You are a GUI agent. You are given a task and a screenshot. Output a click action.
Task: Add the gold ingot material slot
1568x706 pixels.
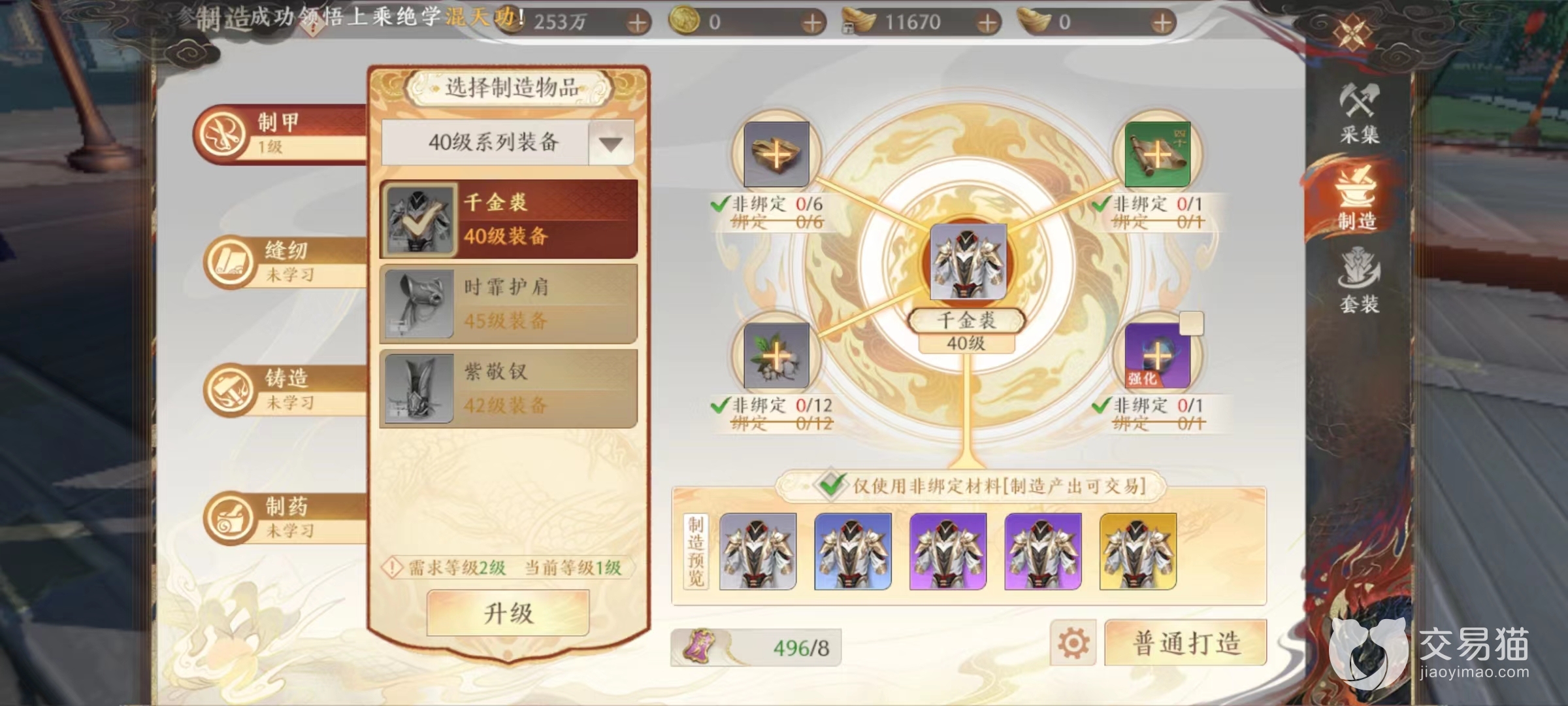click(x=776, y=154)
